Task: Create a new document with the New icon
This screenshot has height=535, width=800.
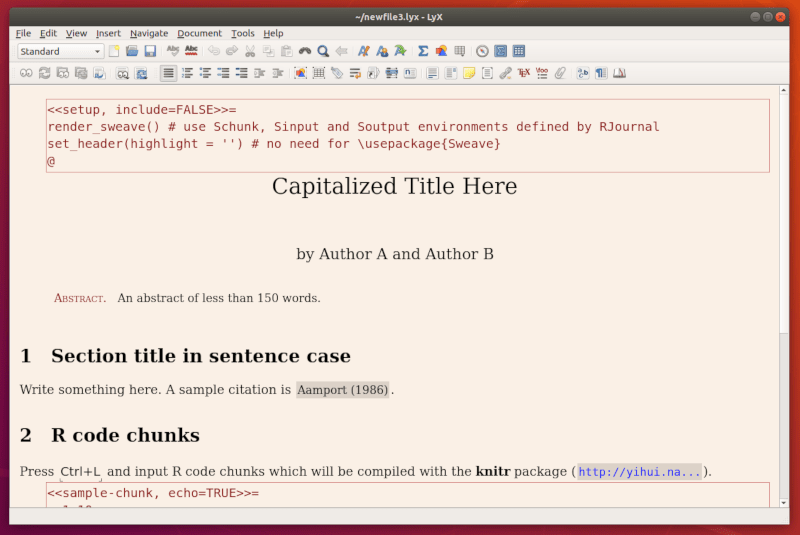Action: [114, 51]
